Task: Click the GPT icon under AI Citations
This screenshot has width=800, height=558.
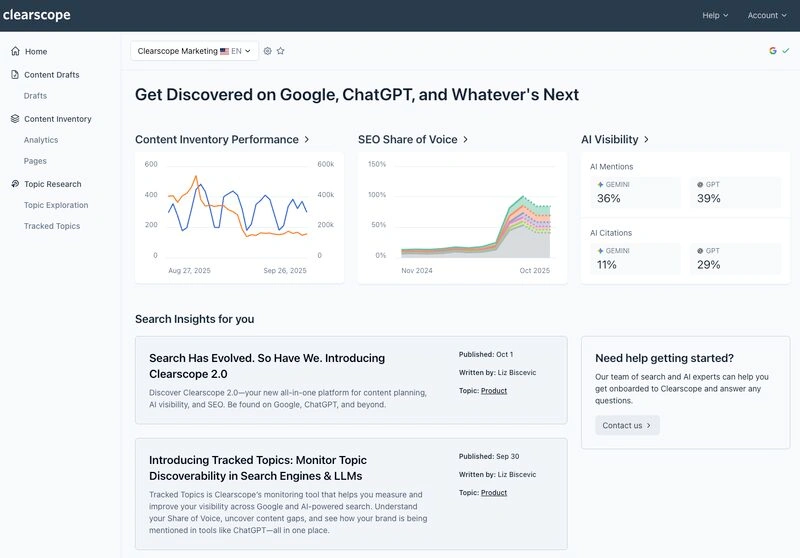Action: coord(700,251)
